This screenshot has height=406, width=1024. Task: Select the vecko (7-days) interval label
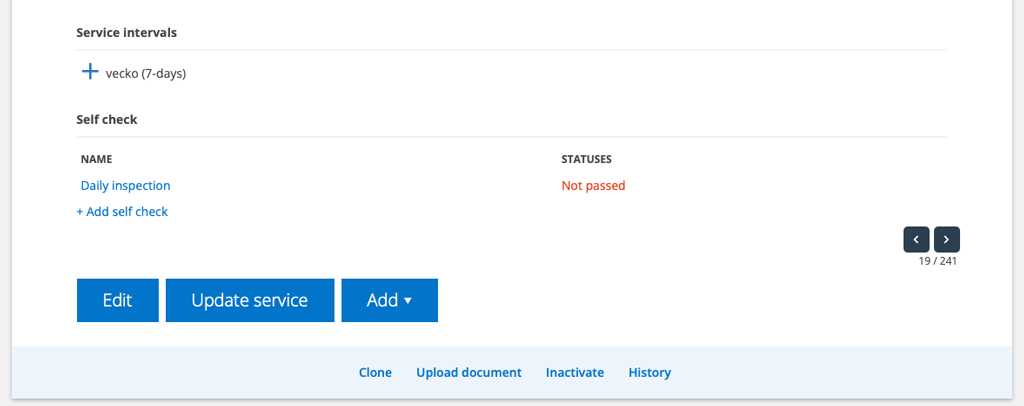tap(146, 73)
